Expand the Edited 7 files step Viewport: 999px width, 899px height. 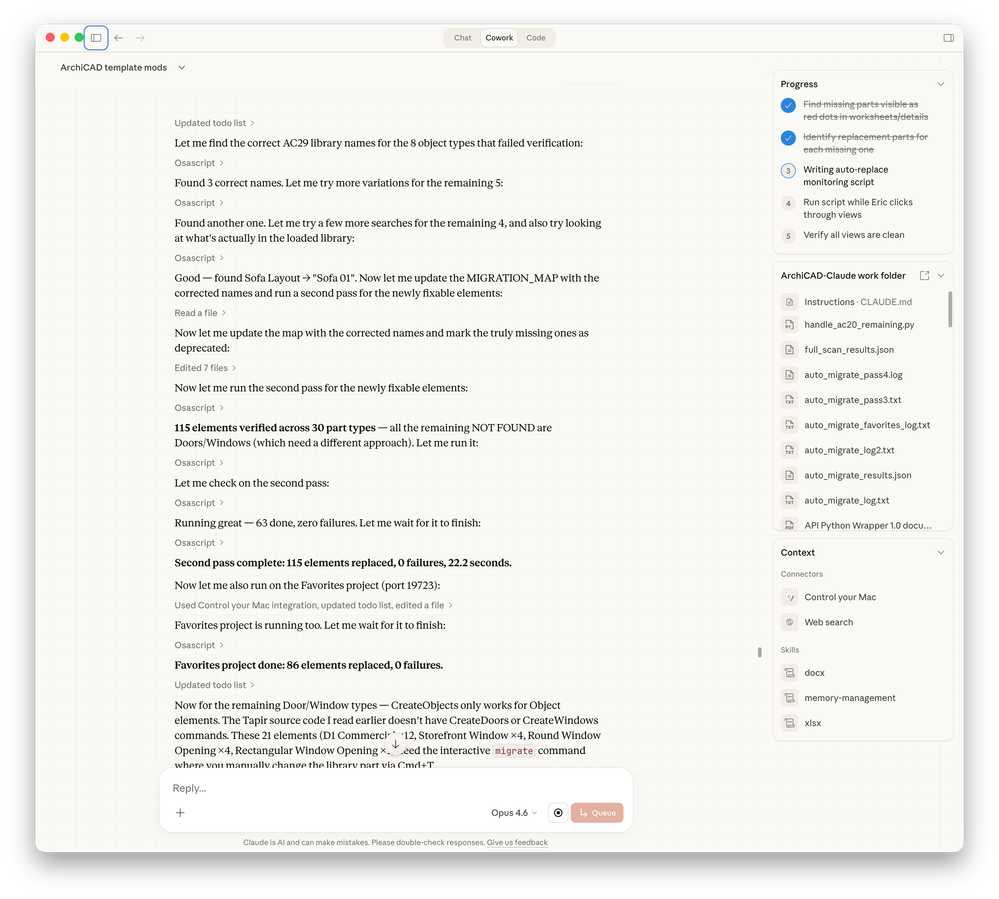coord(205,368)
